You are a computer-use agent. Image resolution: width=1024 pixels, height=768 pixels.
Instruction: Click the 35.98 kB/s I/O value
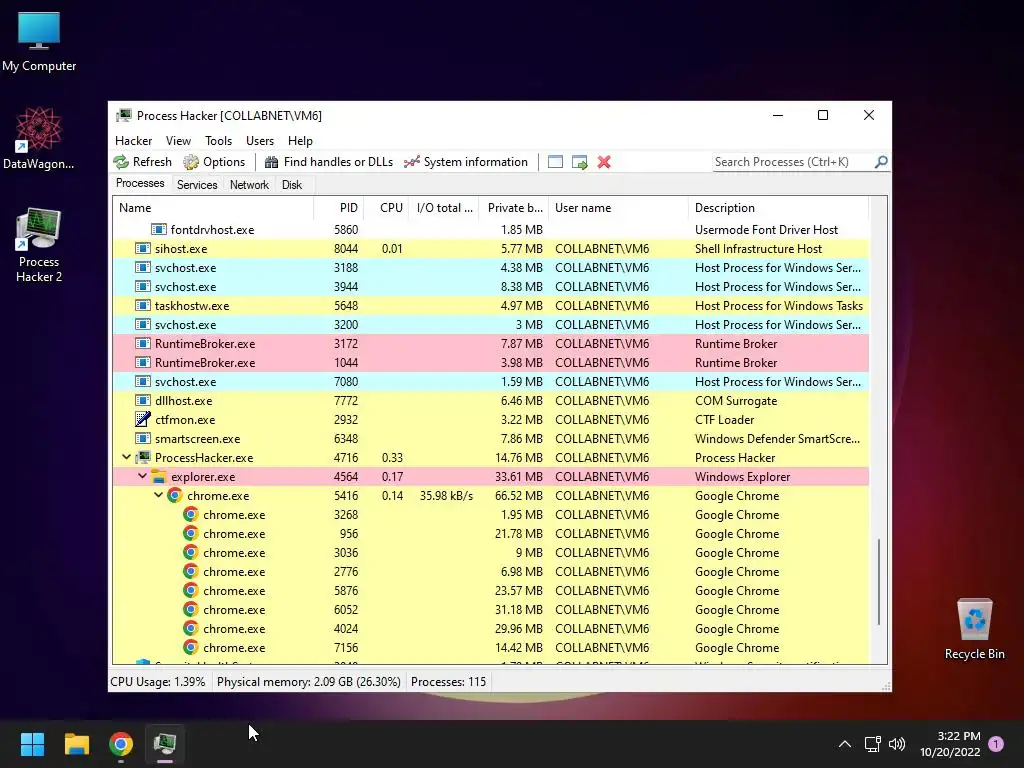click(446, 496)
